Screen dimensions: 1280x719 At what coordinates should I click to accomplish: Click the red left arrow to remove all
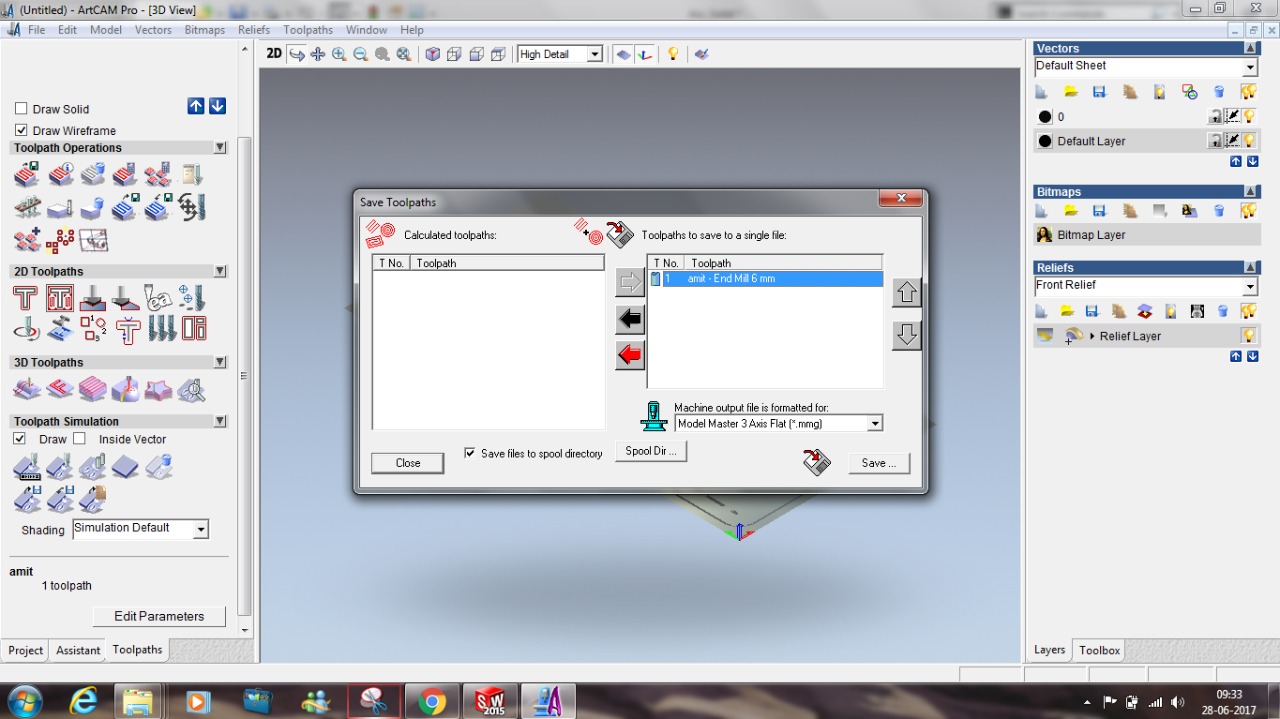coord(630,355)
